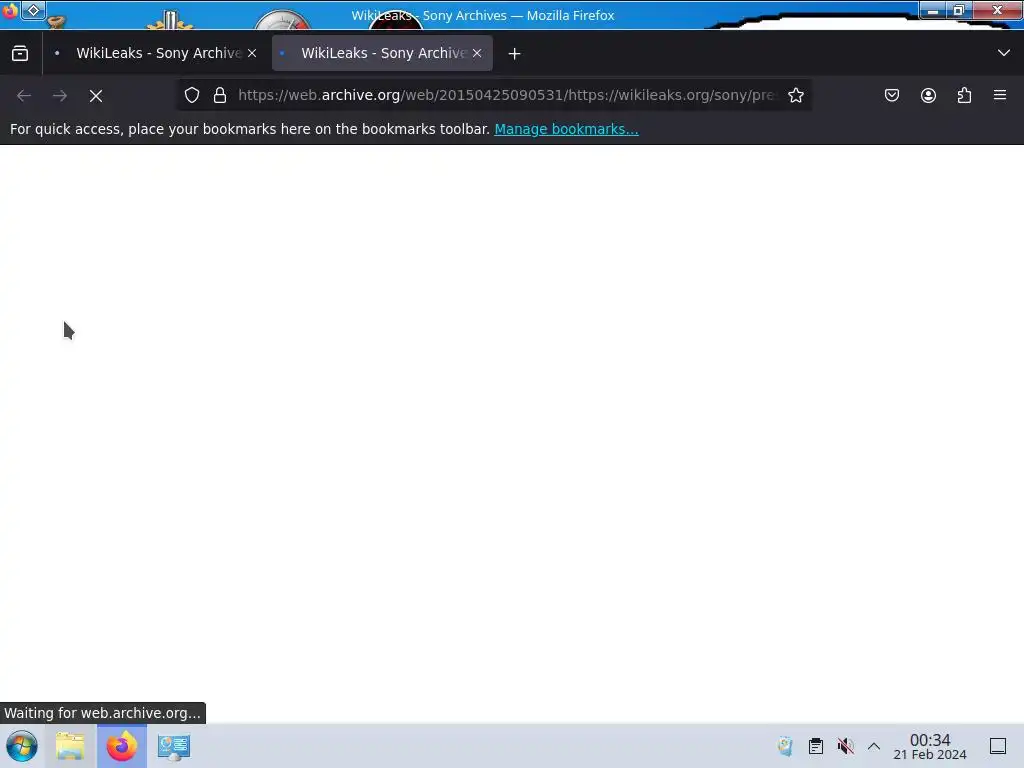Restore down the Firefox window

959,10
